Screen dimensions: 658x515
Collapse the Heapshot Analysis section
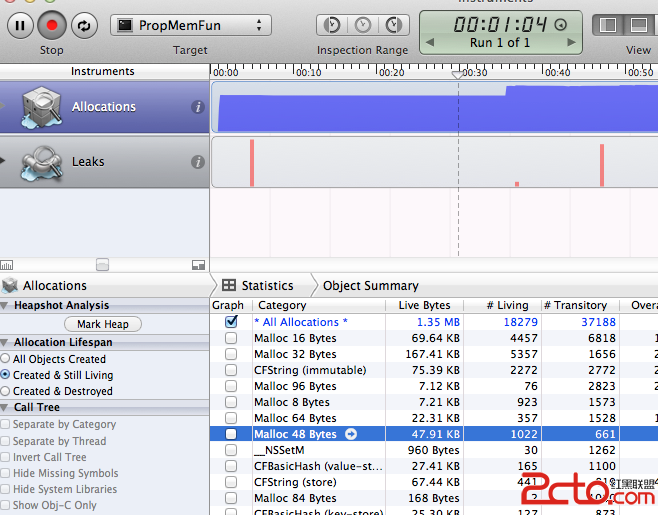coord(4,306)
